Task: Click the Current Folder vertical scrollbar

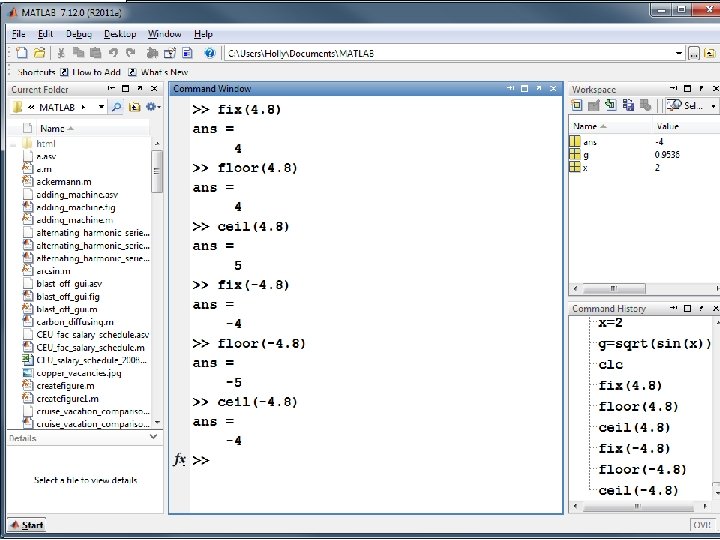Action: click(x=157, y=171)
